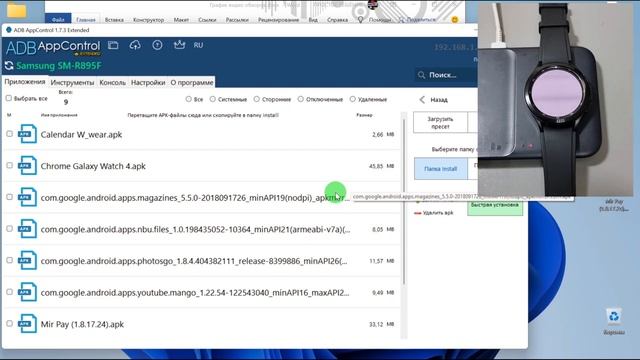
Task: Click the green Быстрая установка button
Action: [x=495, y=206]
